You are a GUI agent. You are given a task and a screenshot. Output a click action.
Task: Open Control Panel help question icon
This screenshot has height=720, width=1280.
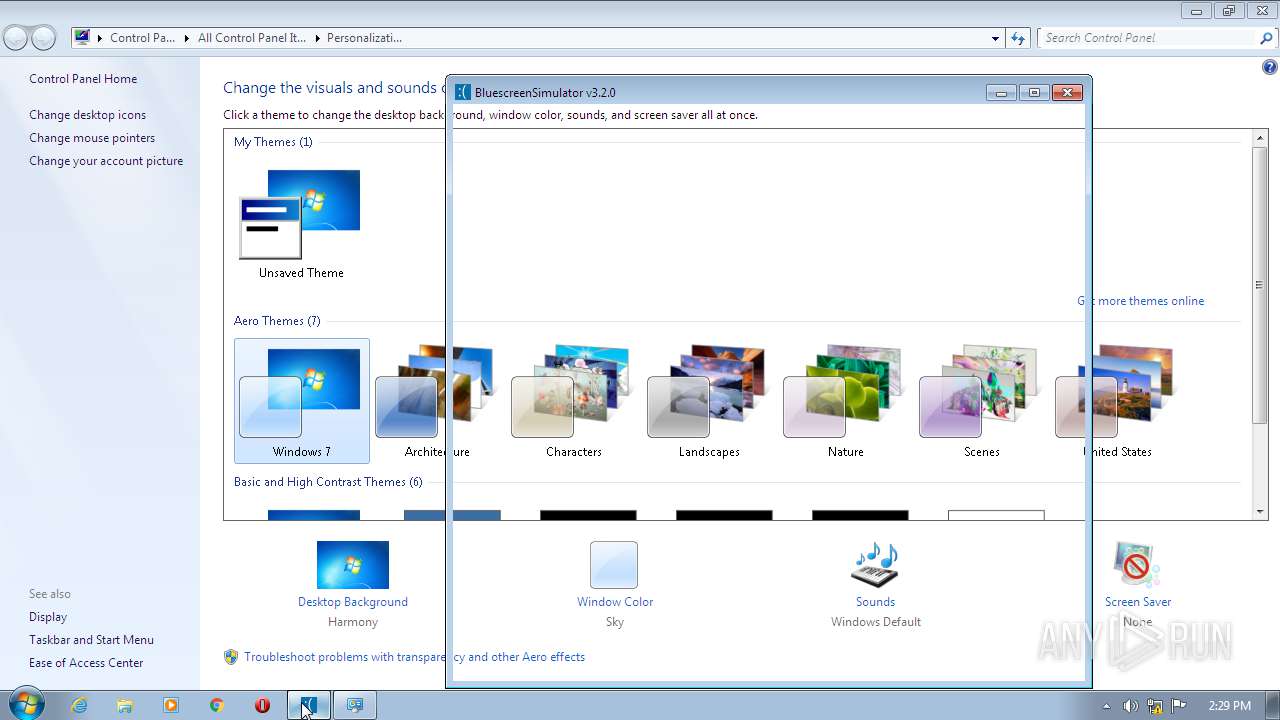pos(1270,68)
